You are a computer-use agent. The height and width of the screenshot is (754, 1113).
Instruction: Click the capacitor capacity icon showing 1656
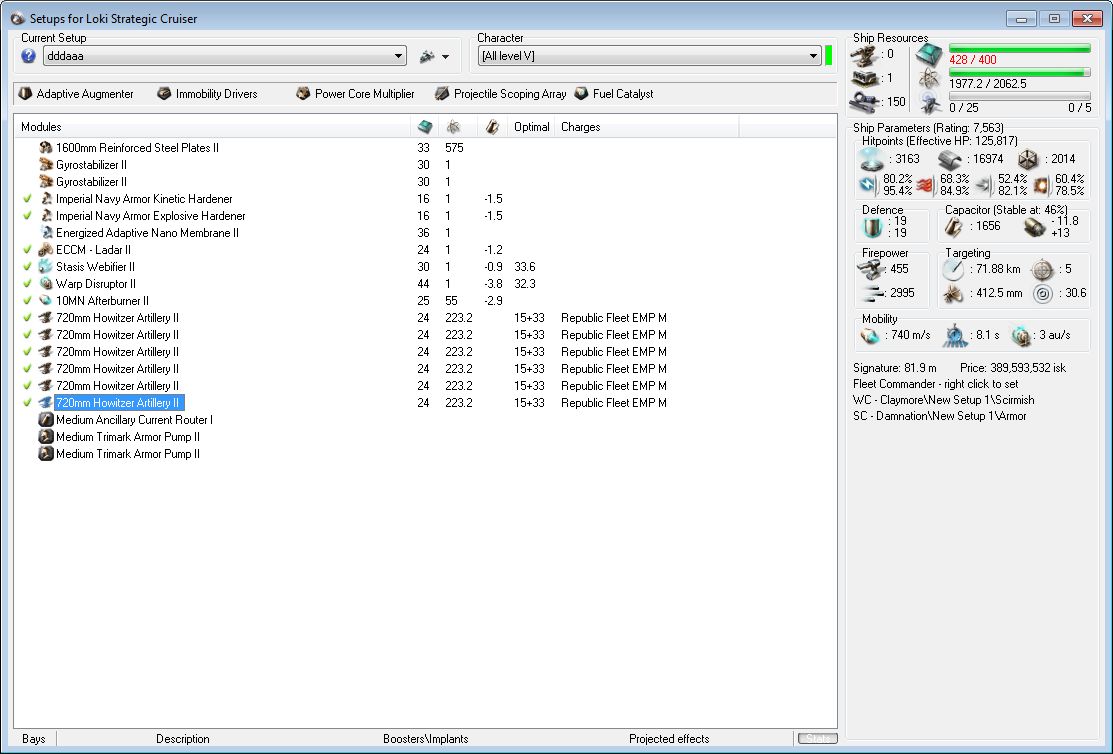tap(953, 227)
